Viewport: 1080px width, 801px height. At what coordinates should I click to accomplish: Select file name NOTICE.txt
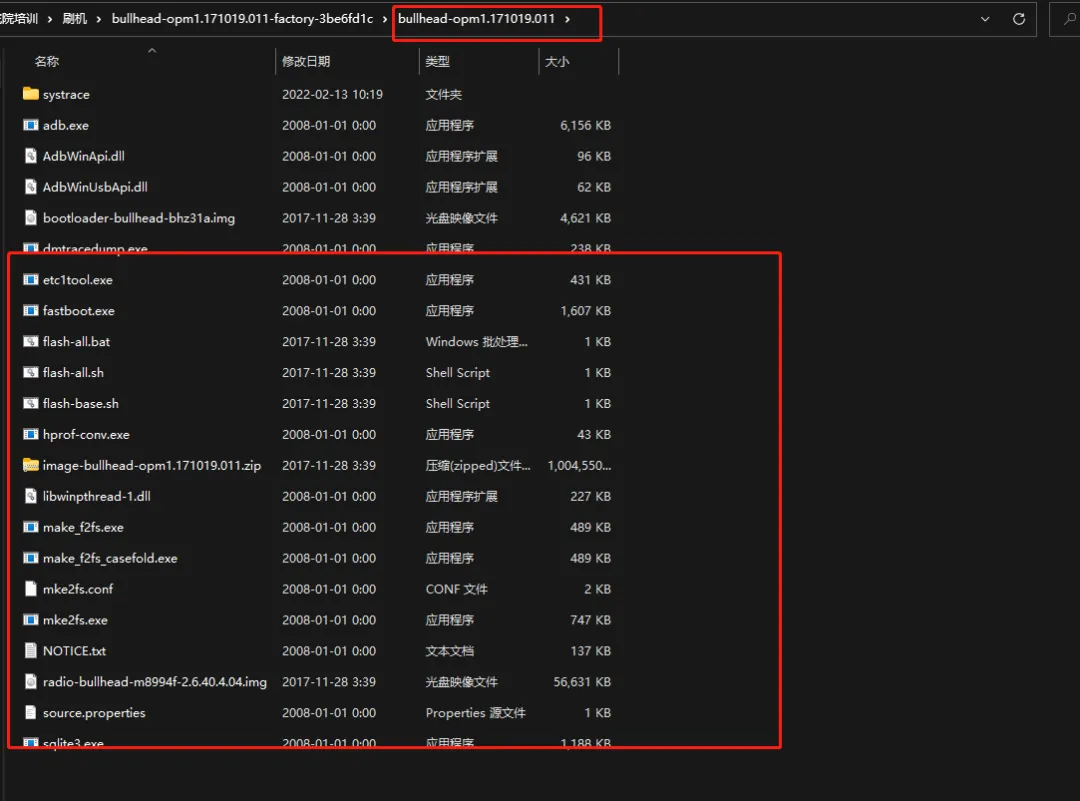point(74,652)
